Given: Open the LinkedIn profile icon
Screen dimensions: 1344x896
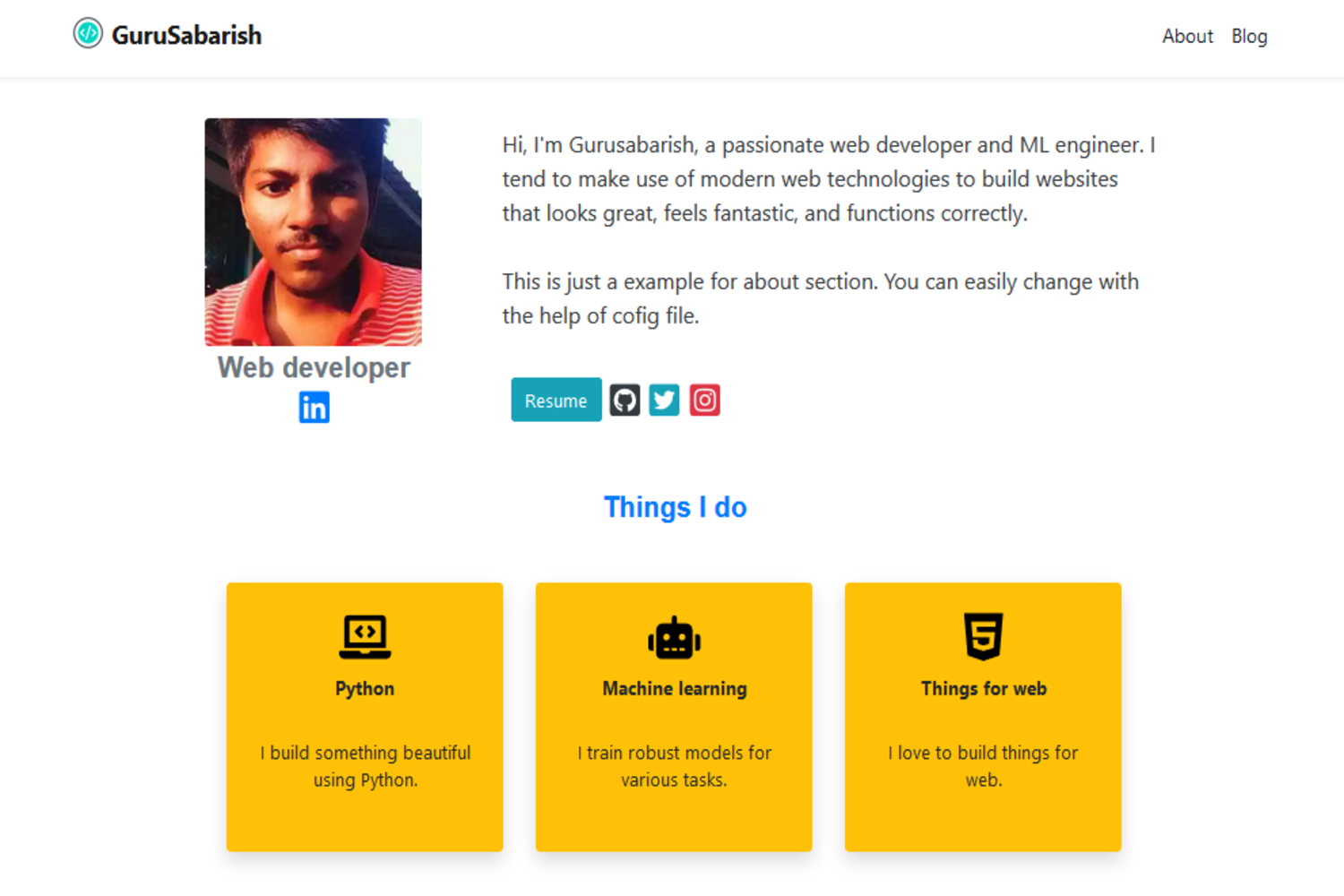Looking at the screenshot, I should [x=314, y=408].
